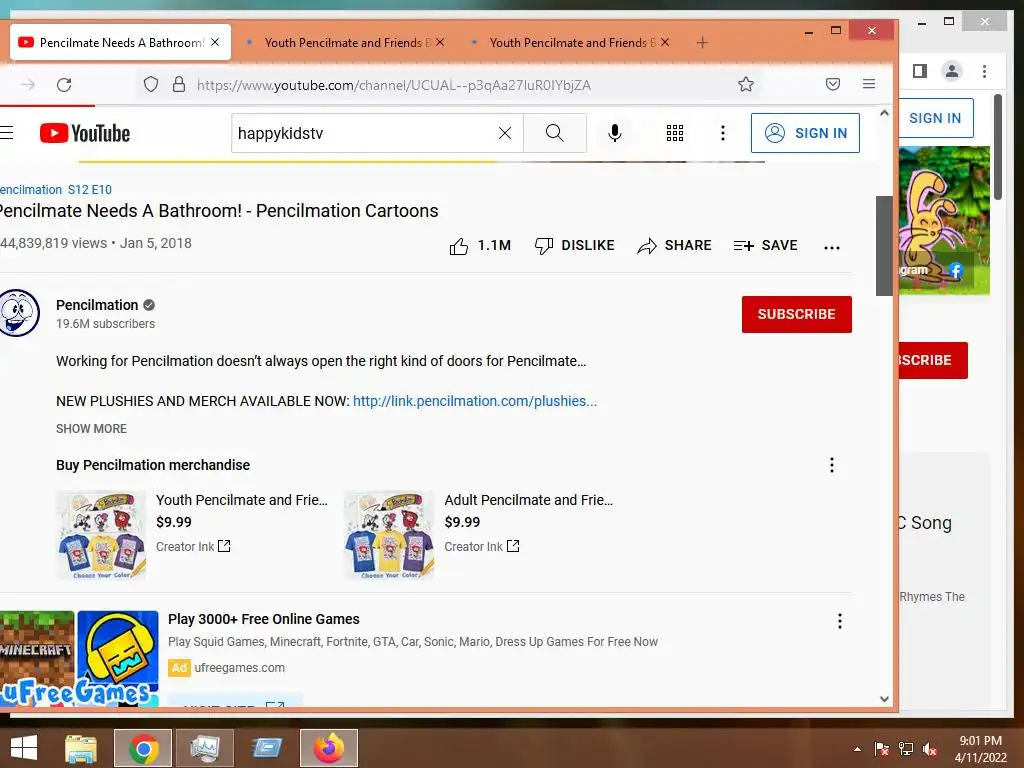The width and height of the screenshot is (1024, 768).
Task: Reload the page in Firefox
Action: click(x=64, y=85)
